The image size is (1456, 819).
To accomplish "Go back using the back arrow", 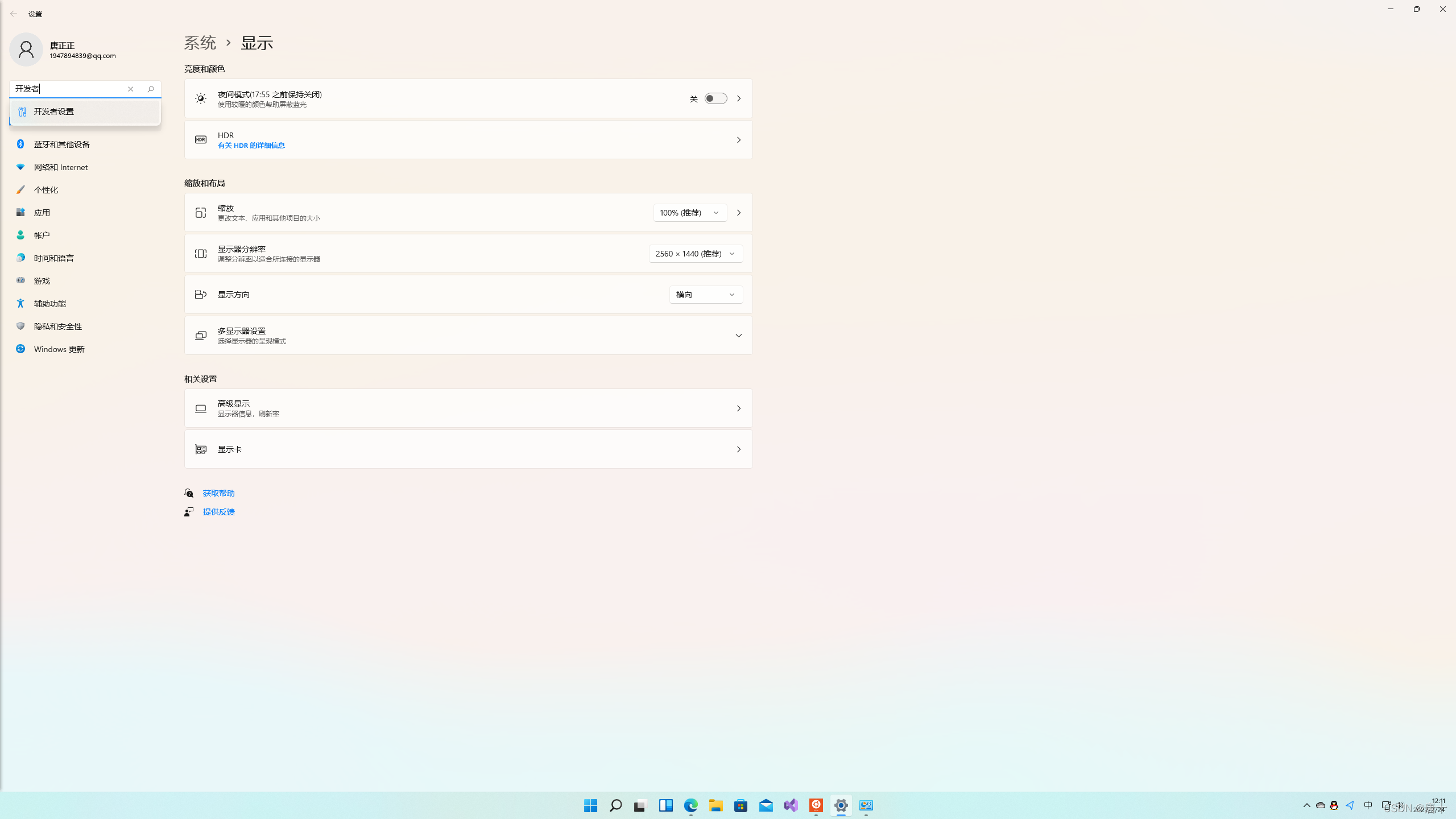I will (14, 14).
